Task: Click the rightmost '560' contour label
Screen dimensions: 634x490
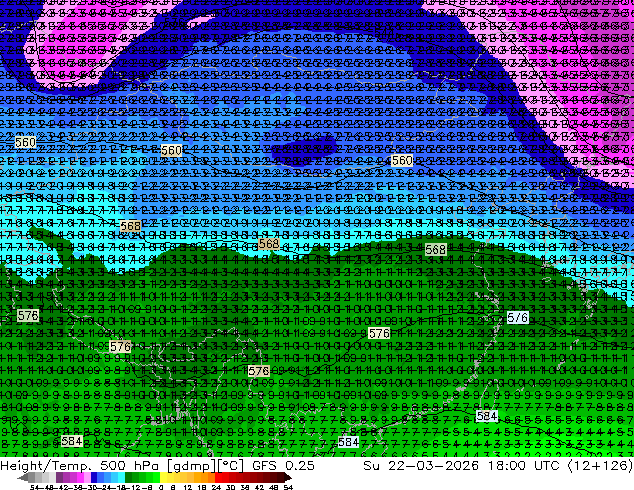Action: (402, 161)
